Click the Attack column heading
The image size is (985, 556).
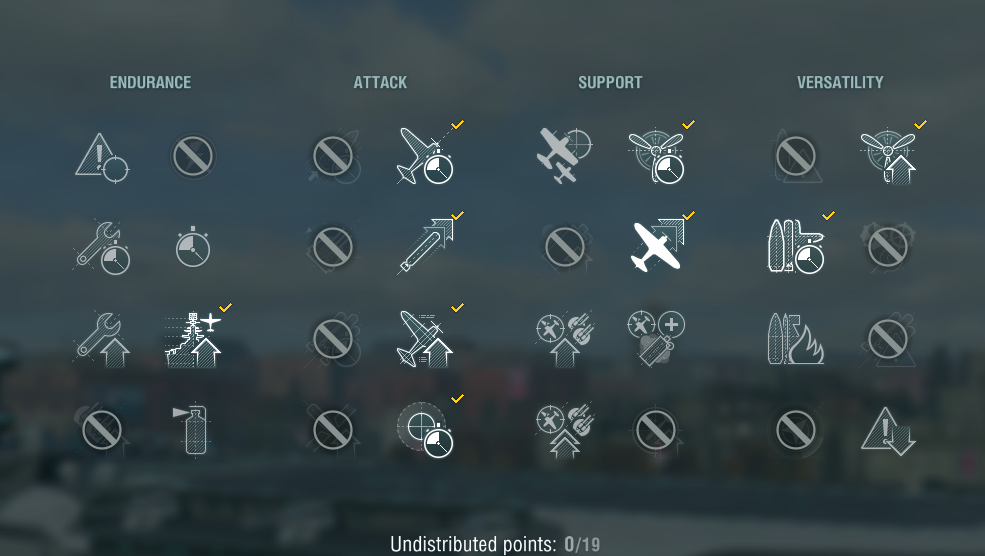(380, 82)
